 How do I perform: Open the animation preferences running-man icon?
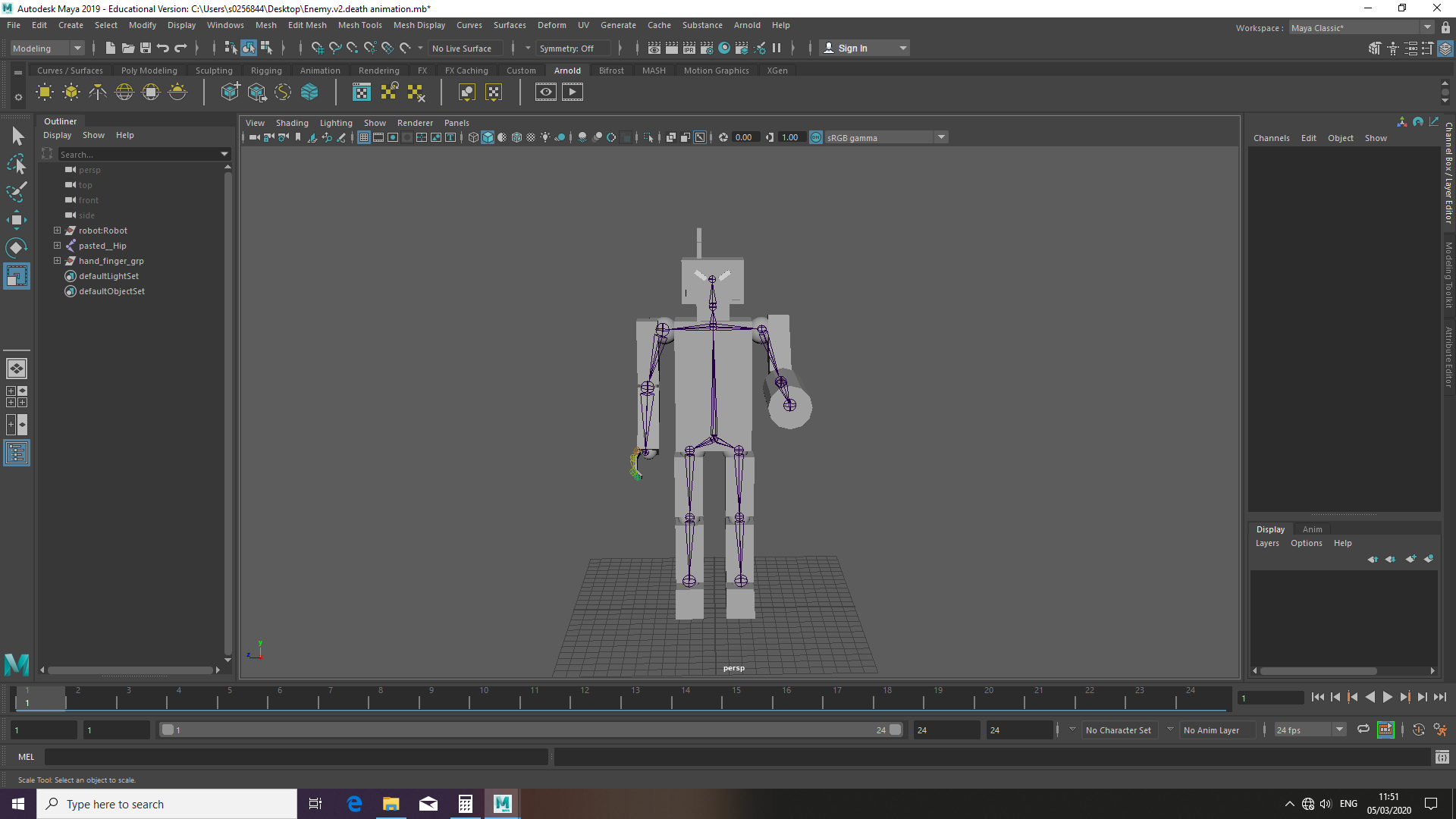1440,730
